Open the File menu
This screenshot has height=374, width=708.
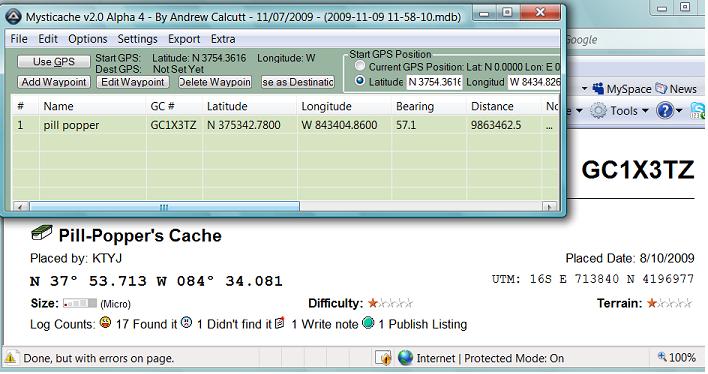(19, 39)
